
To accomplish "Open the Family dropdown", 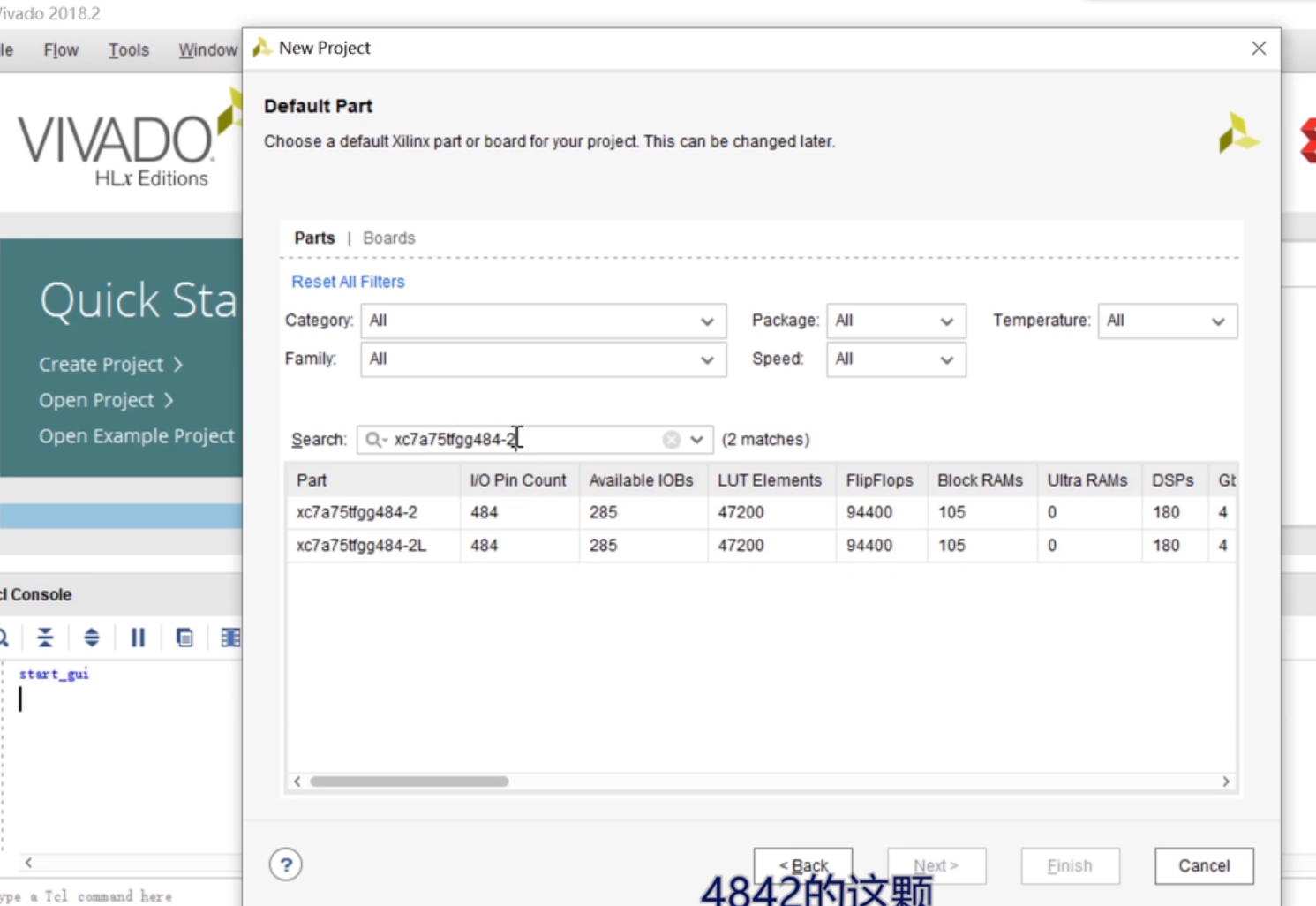I will point(543,359).
